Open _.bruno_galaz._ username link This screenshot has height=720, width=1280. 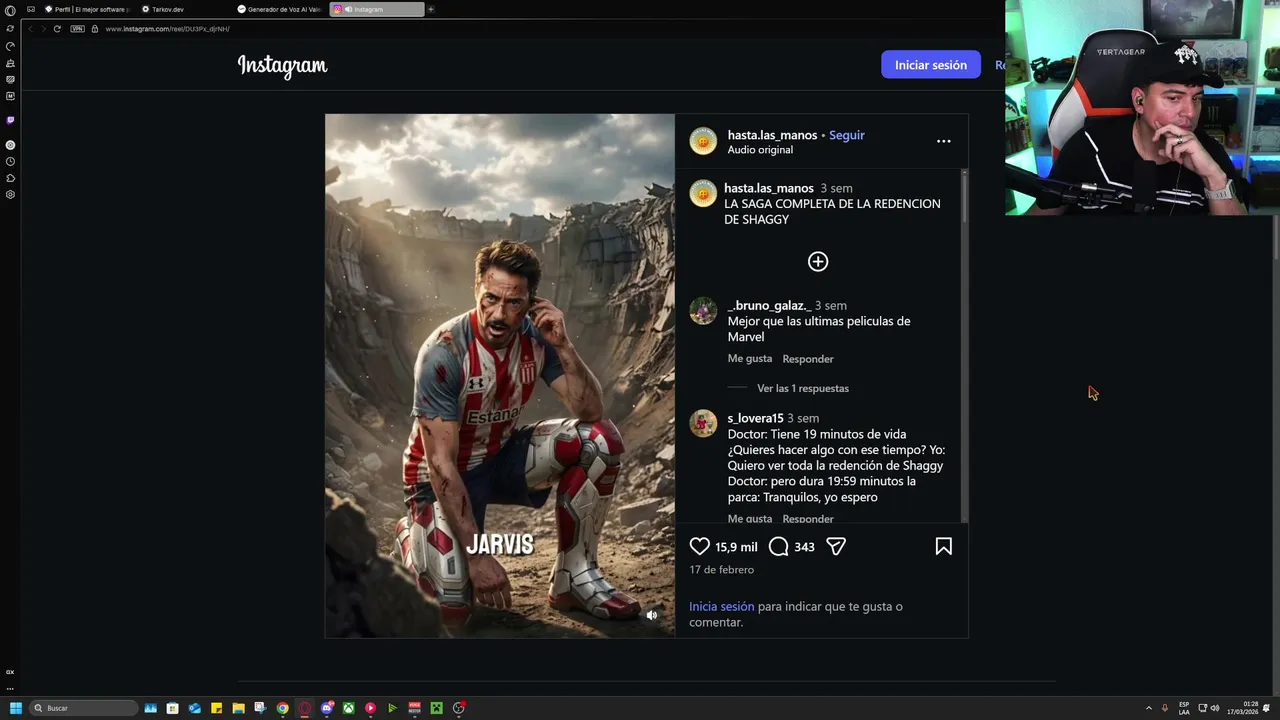click(769, 305)
